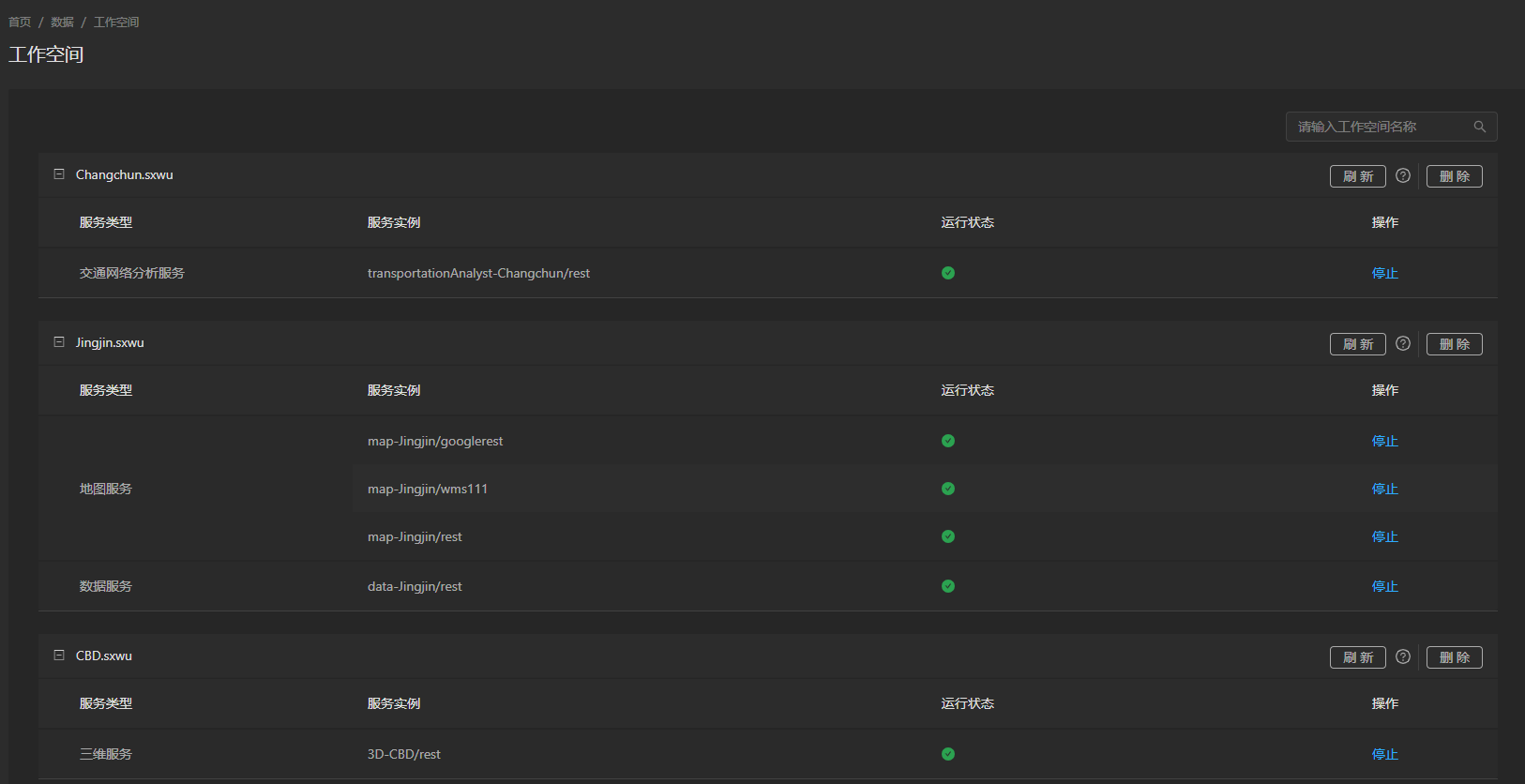The height and width of the screenshot is (784, 1525).
Task: Refresh the CBD.sxwu workspace
Action: click(x=1357, y=657)
